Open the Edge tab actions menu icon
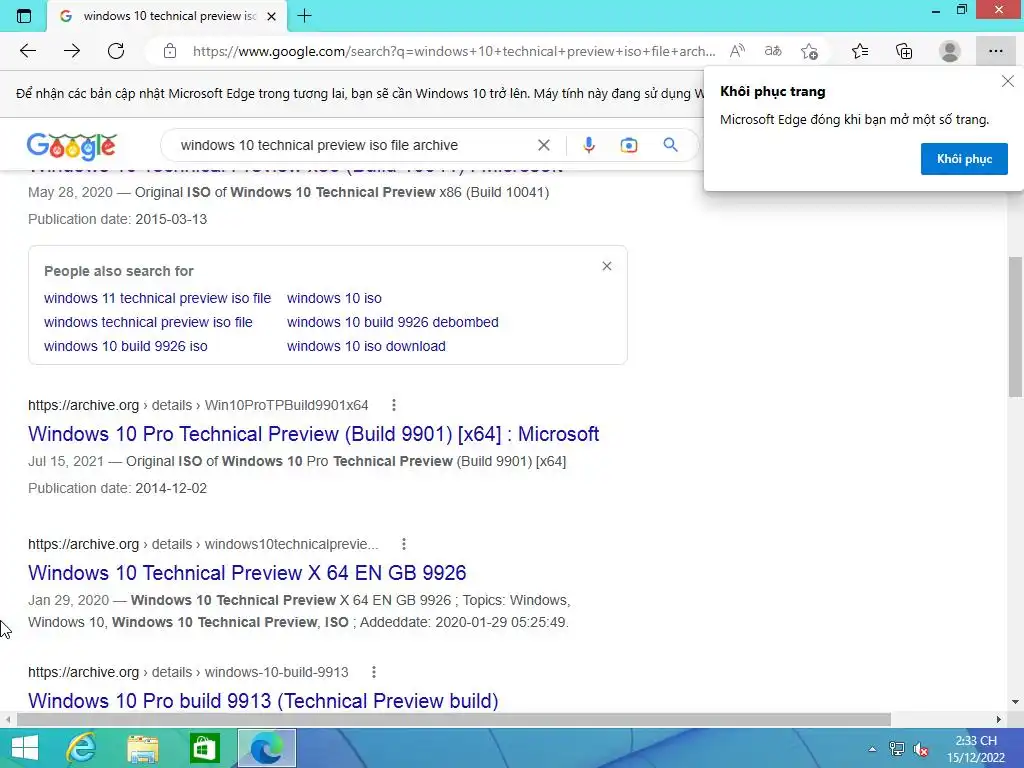The image size is (1024, 768). coord(24,16)
